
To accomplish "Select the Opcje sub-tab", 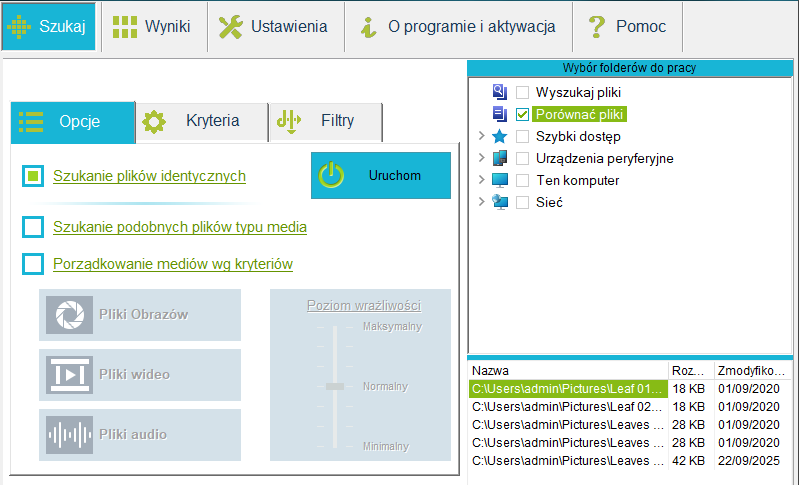I will pyautogui.click(x=73, y=122).
